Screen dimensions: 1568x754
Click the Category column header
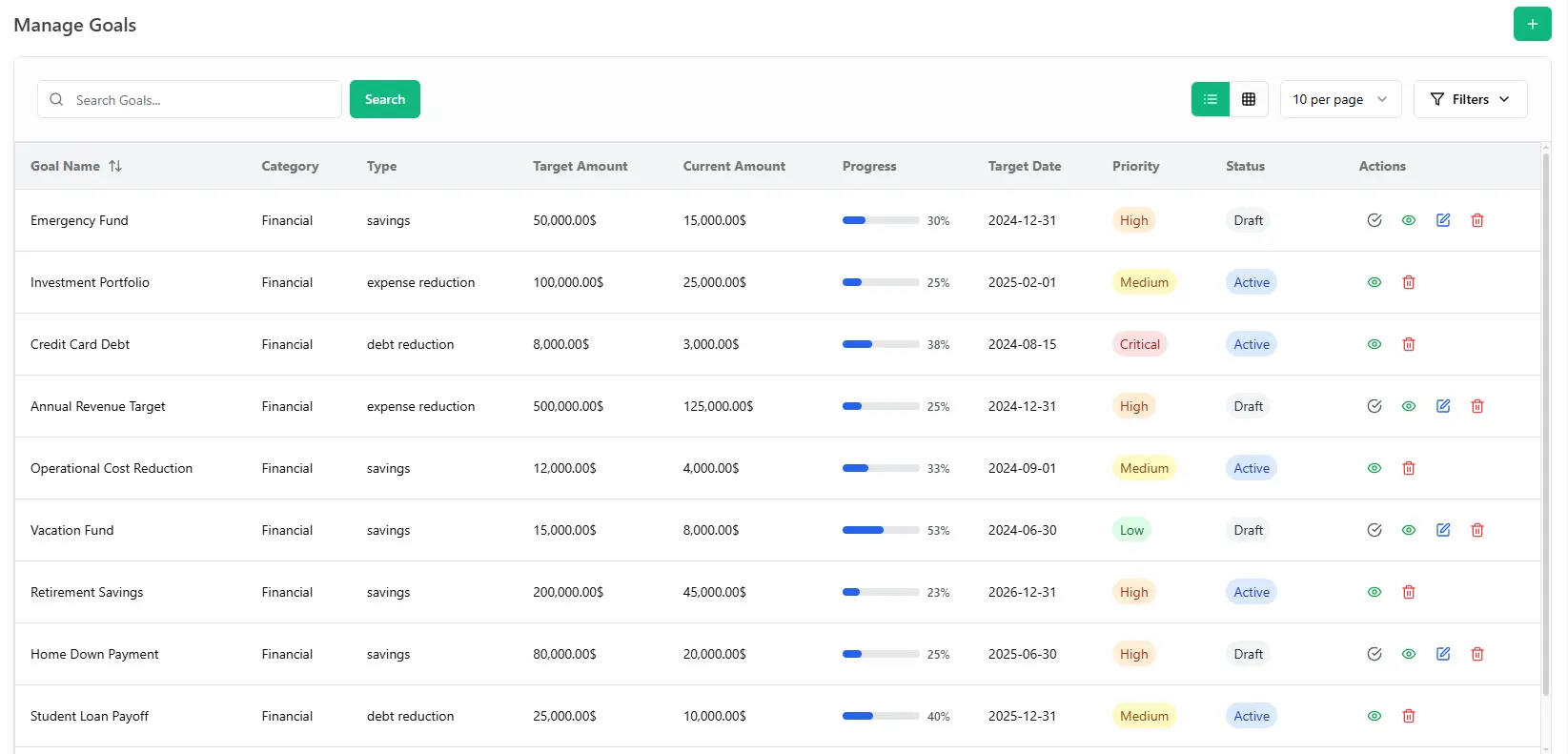tap(290, 166)
